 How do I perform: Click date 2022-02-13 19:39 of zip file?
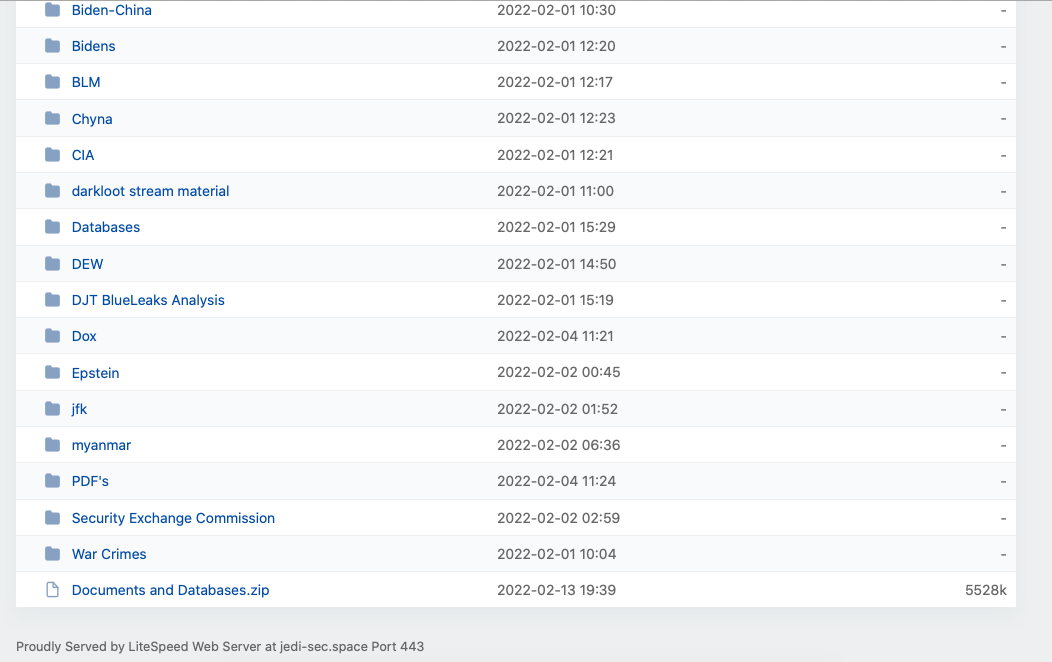click(x=556, y=590)
